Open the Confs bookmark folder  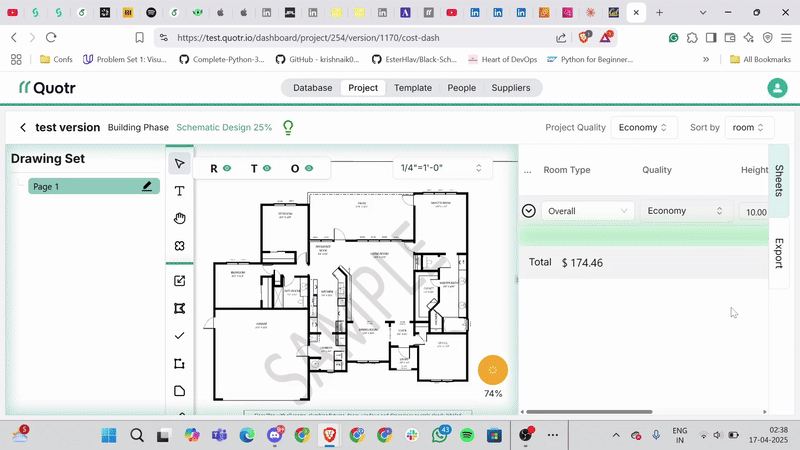coord(56,59)
